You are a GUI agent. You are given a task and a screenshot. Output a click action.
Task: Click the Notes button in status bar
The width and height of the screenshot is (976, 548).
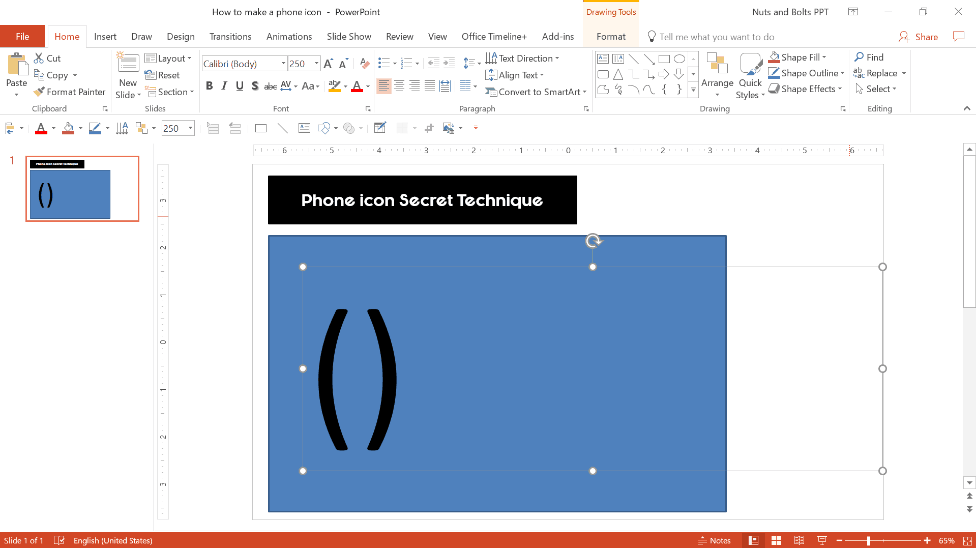click(715, 541)
